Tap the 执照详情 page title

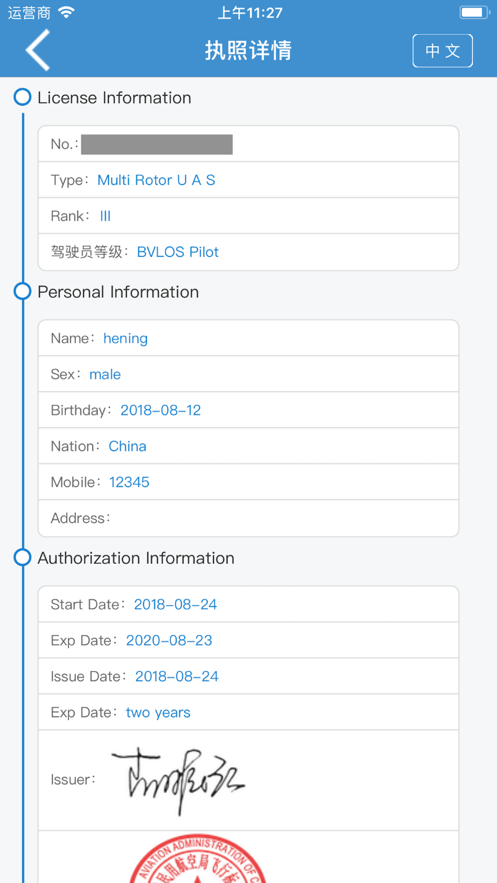(248, 51)
